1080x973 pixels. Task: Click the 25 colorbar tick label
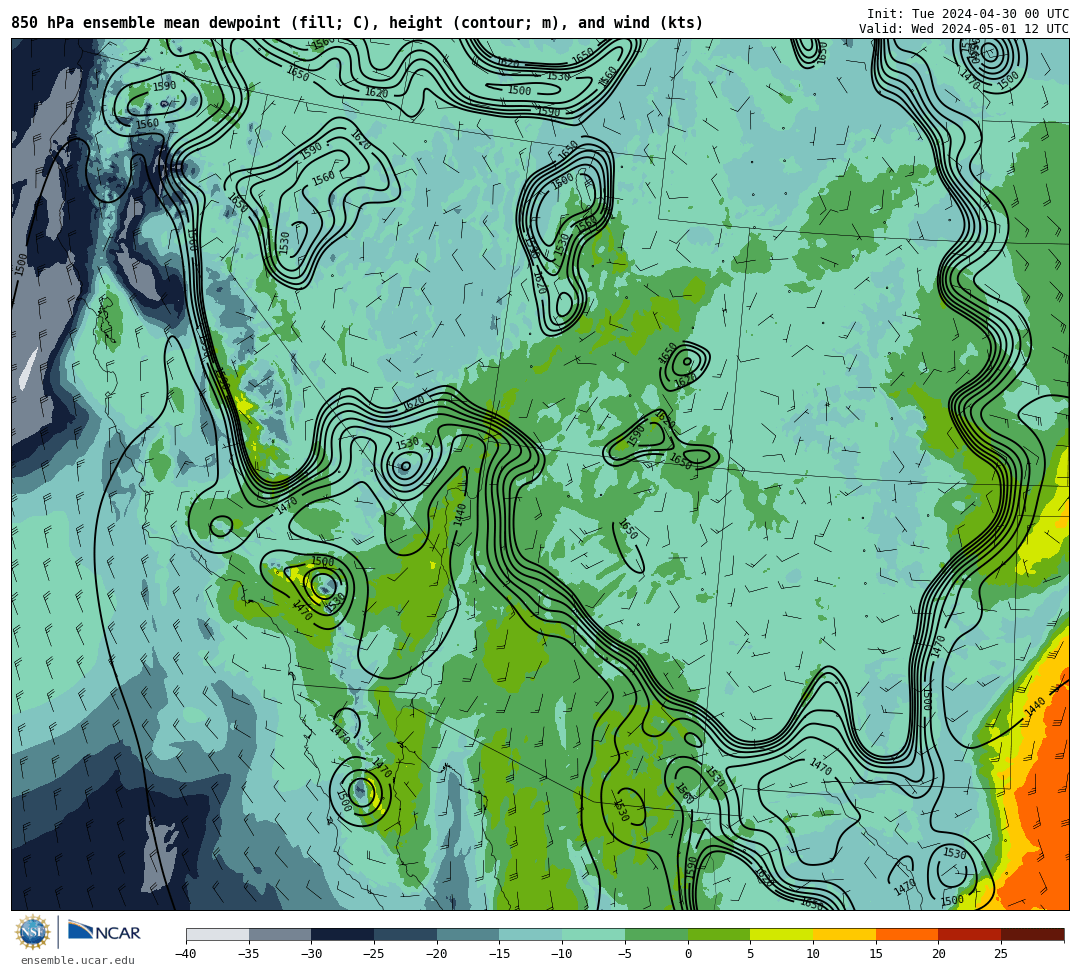click(1001, 954)
